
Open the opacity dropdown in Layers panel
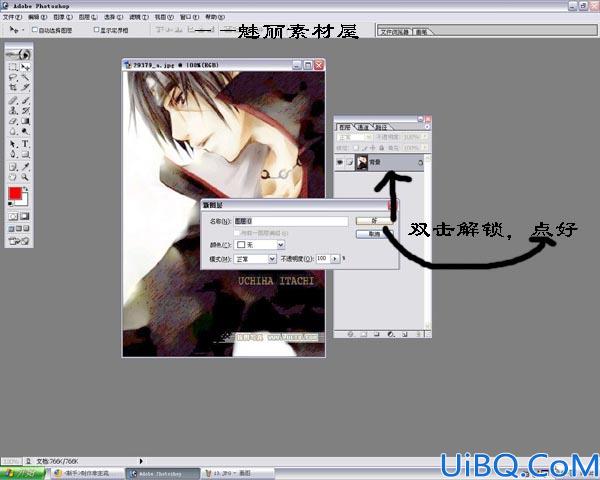coord(424,137)
